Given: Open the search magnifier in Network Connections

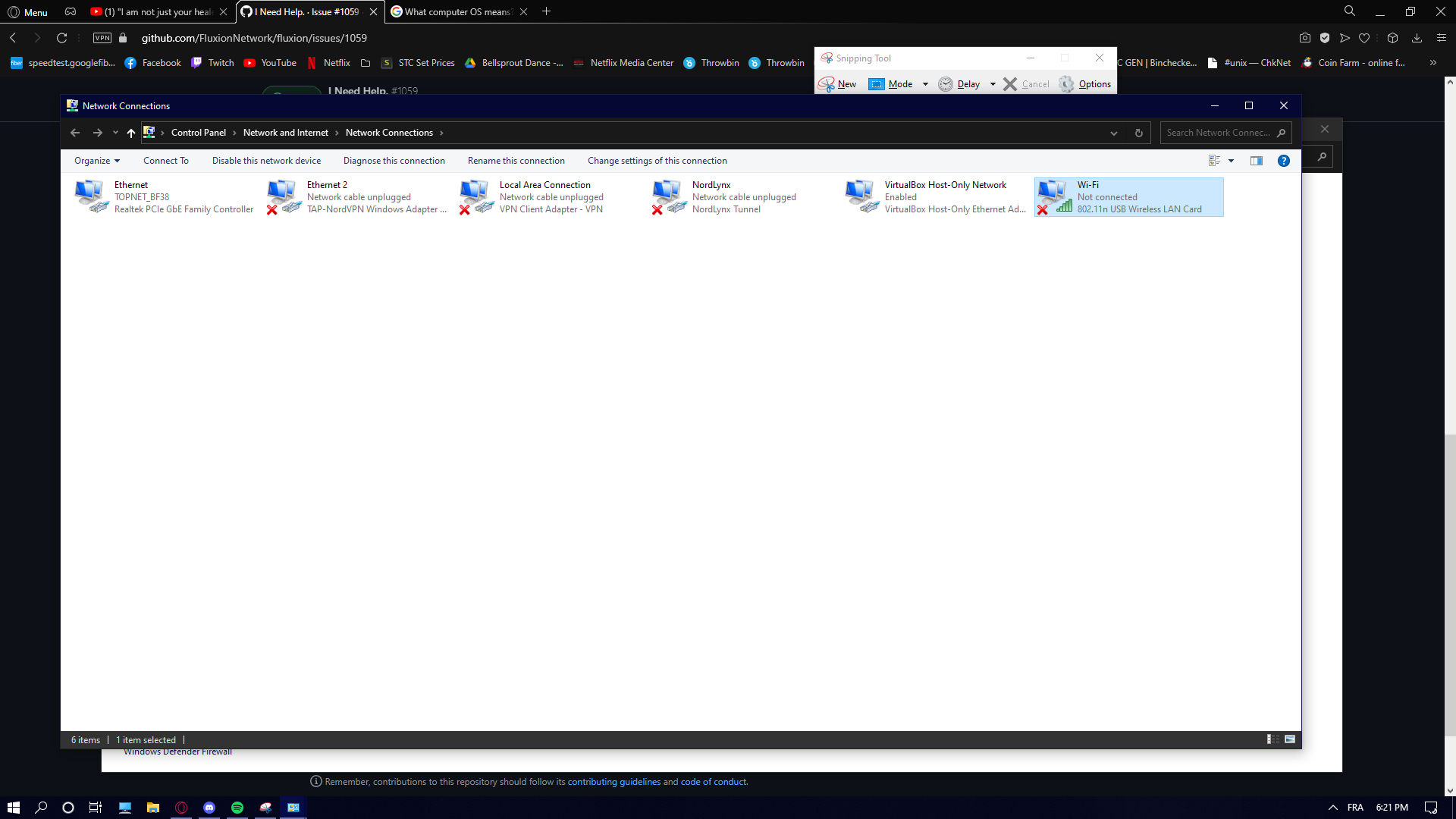Looking at the screenshot, I should point(1281,132).
